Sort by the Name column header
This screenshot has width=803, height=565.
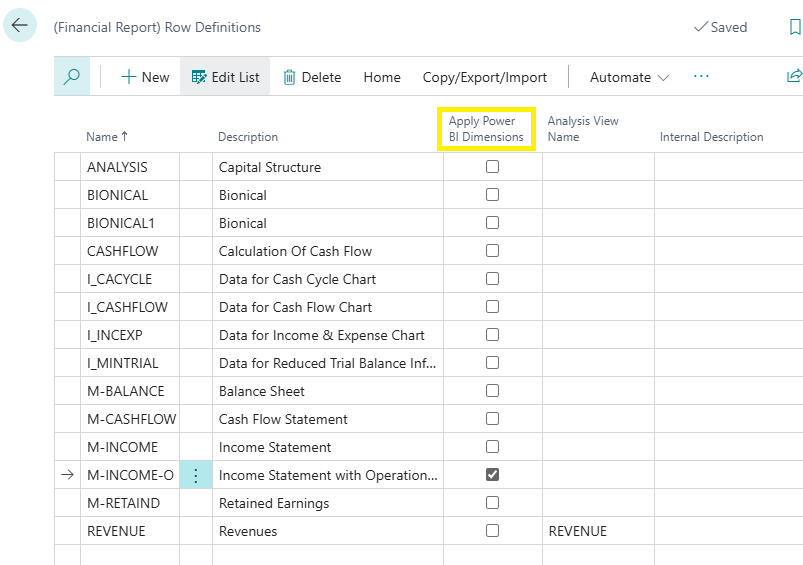(x=101, y=137)
